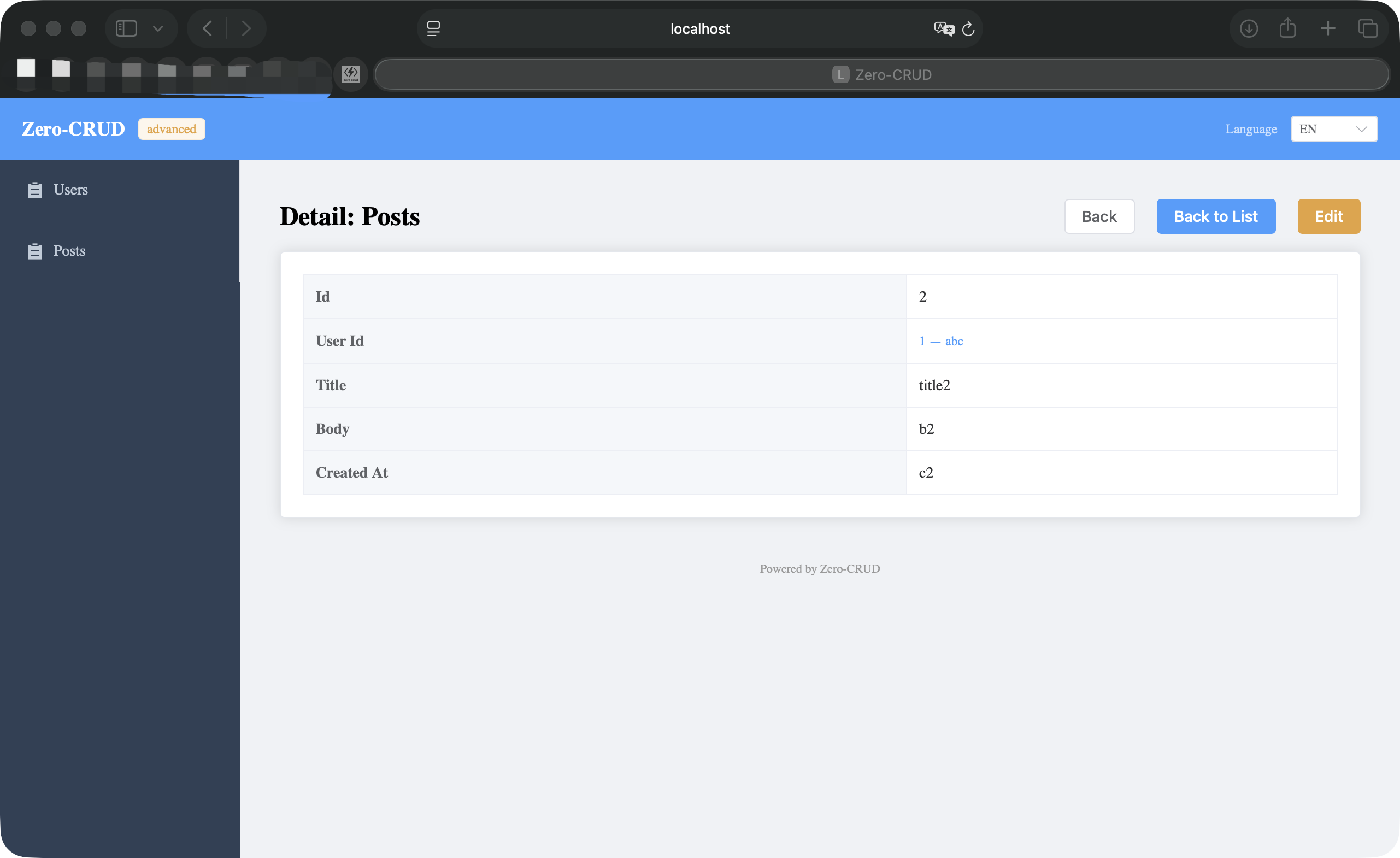Click the Edit button
The image size is (1400, 858).
(x=1328, y=216)
